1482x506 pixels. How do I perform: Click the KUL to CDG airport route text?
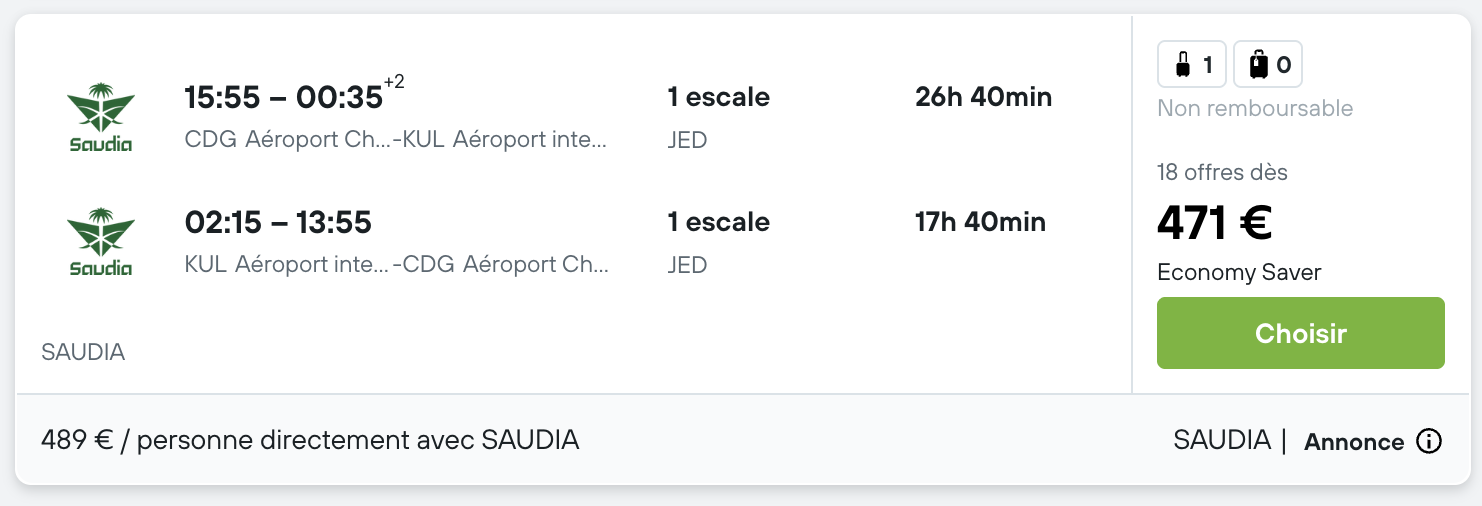[x=397, y=265]
